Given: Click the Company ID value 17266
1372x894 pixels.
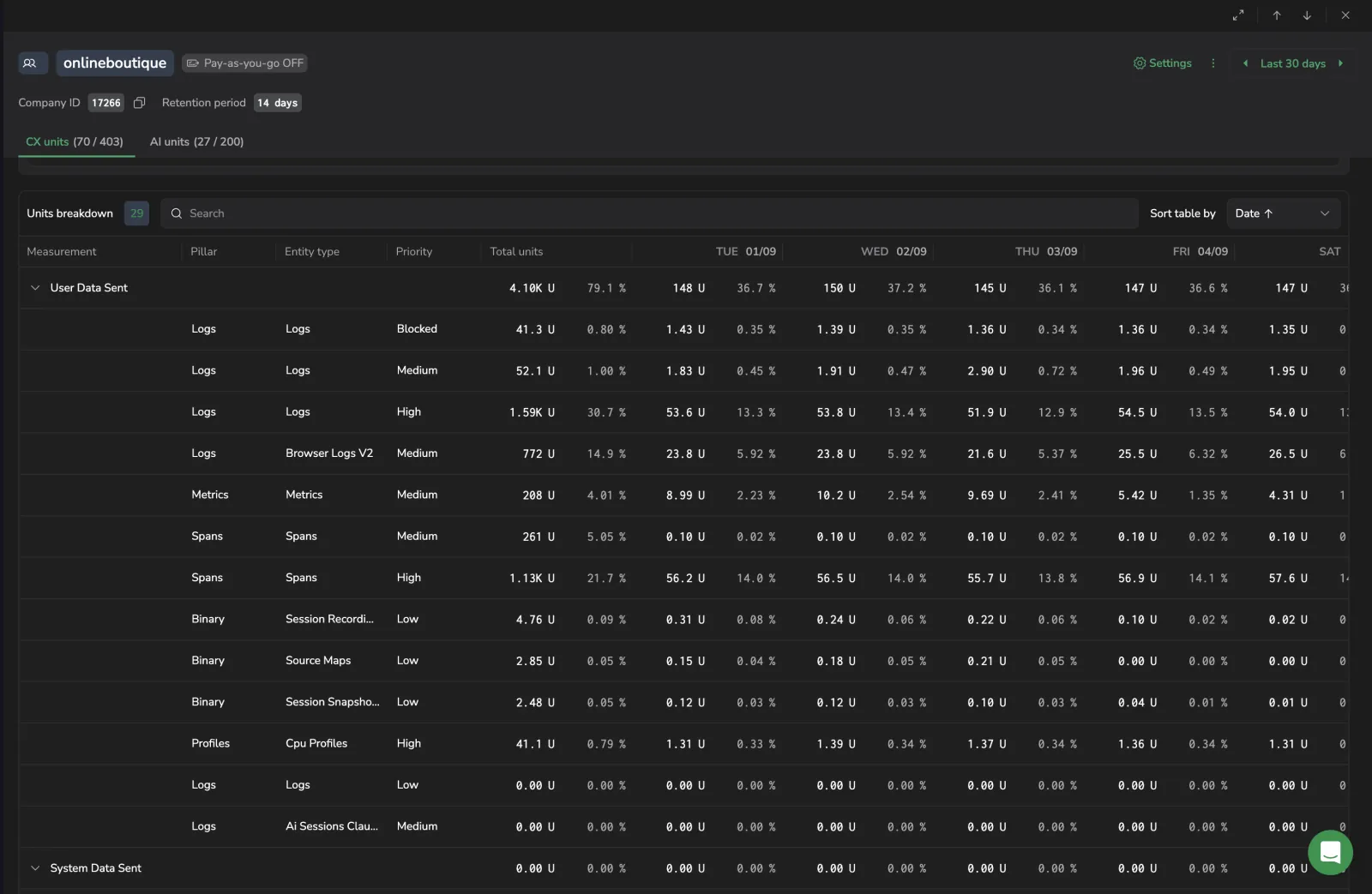Looking at the screenshot, I should coord(106,103).
